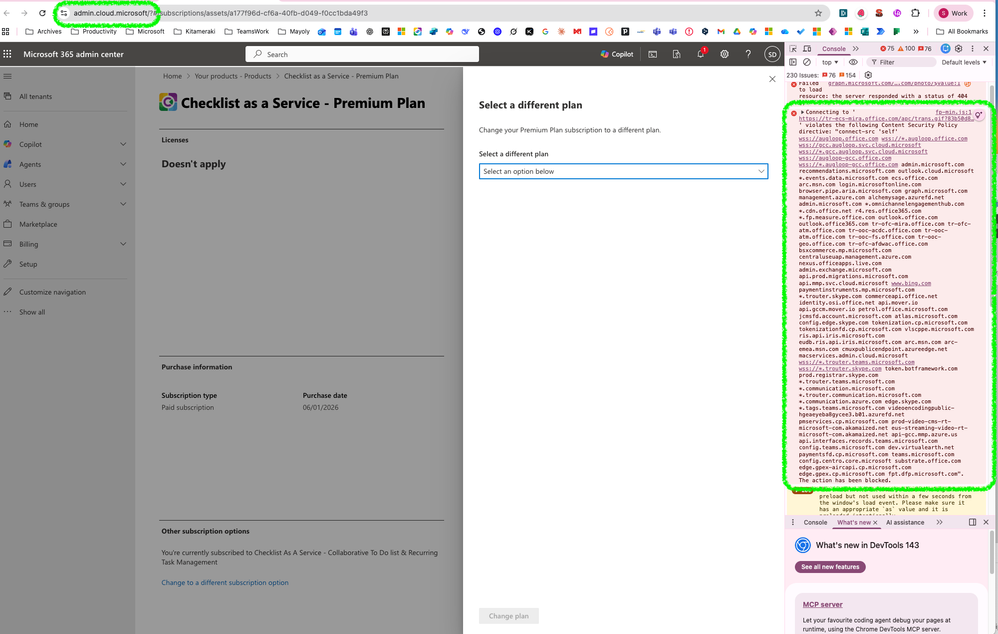Click the Copilot button in the header
The image size is (998, 634).
click(x=617, y=54)
